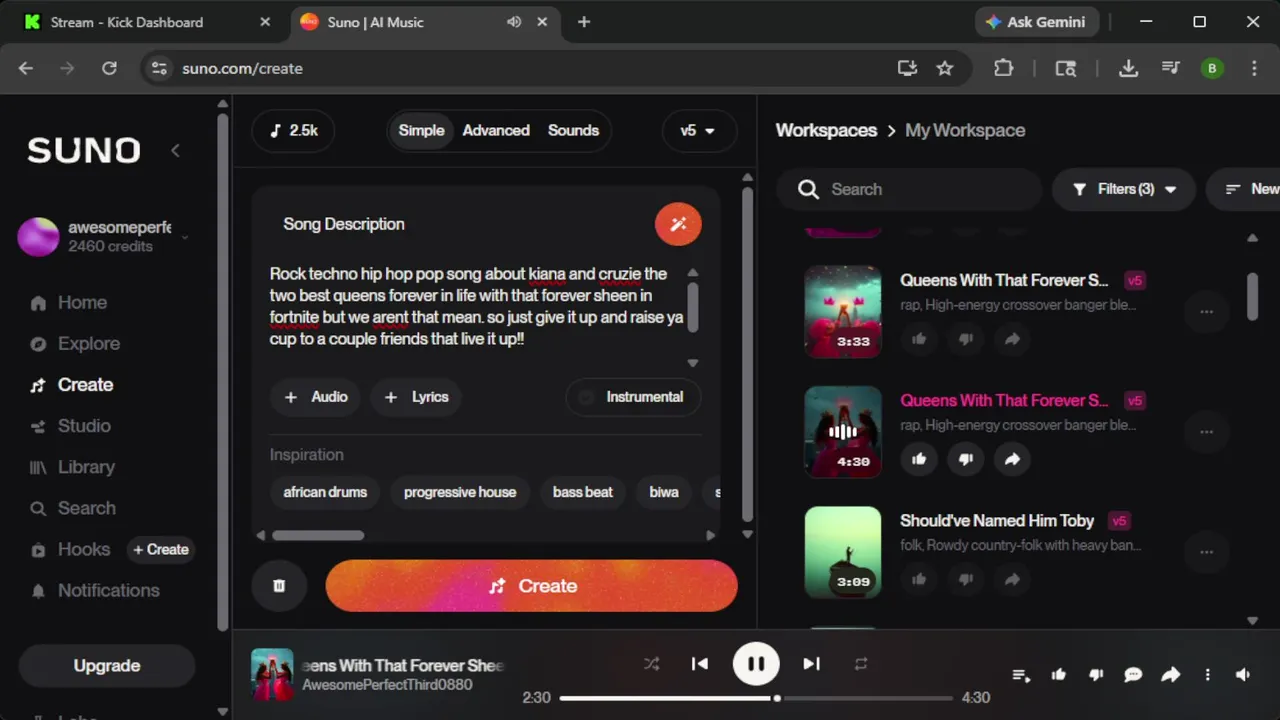Switch to the Sounds tab
This screenshot has height=720, width=1280.
573,130
